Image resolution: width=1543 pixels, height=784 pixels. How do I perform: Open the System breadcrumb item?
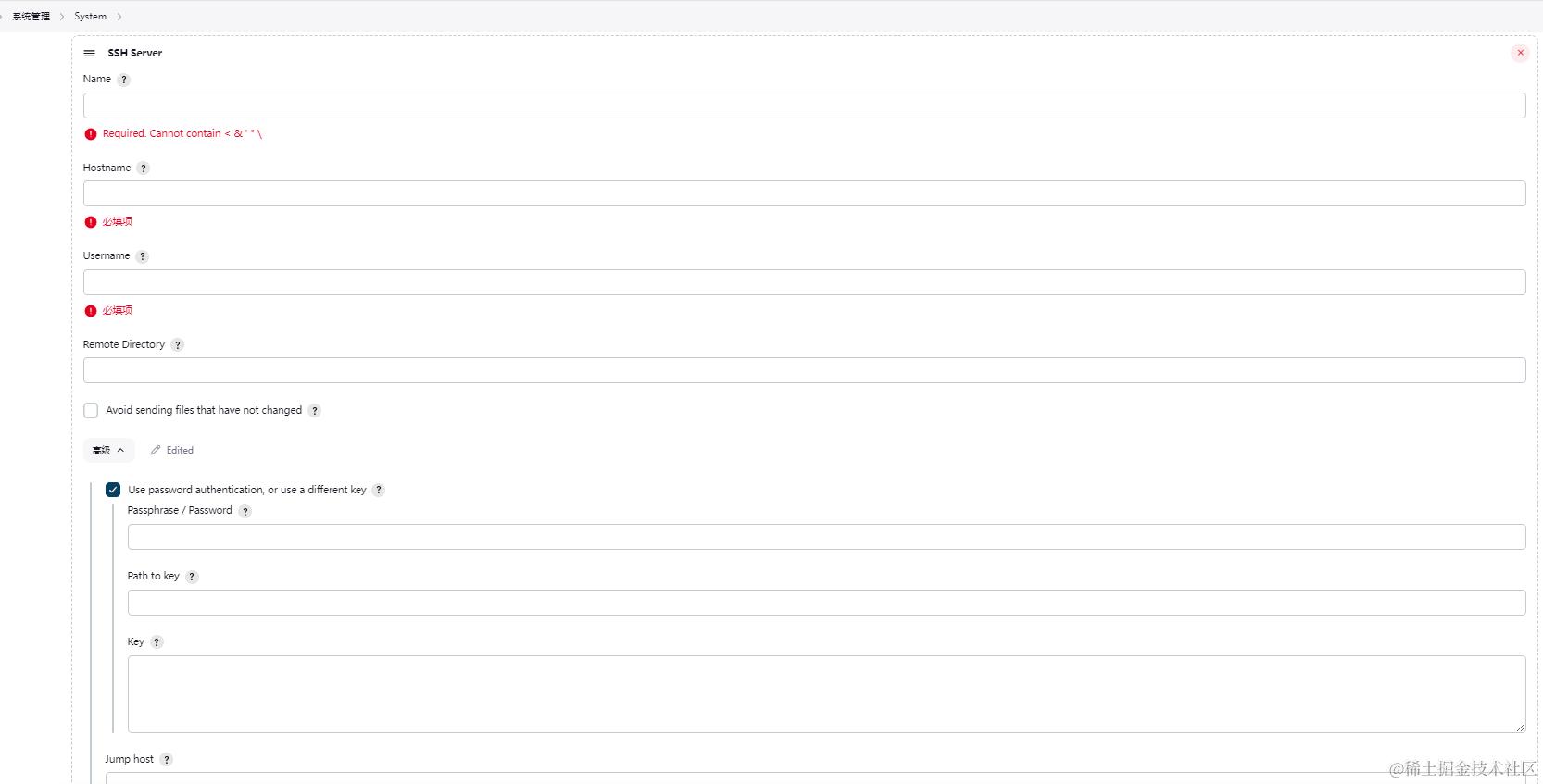[91, 17]
